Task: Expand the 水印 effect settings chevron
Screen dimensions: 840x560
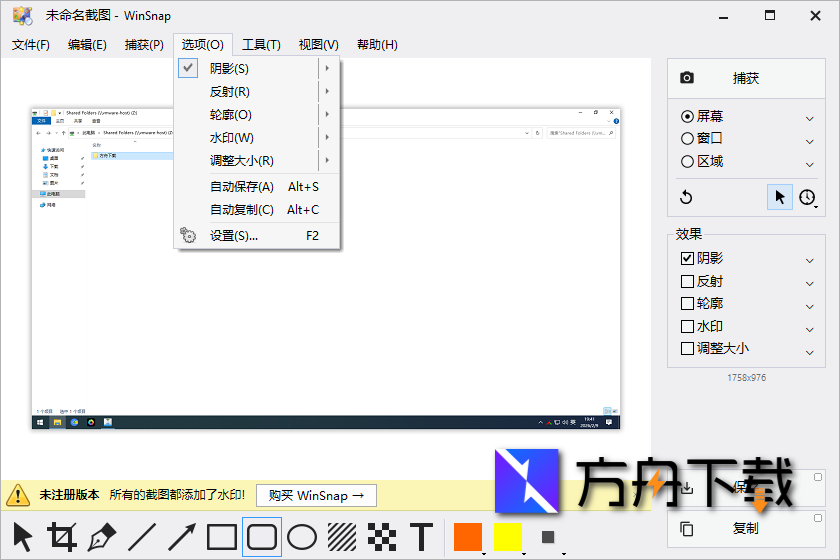Action: pos(809,329)
